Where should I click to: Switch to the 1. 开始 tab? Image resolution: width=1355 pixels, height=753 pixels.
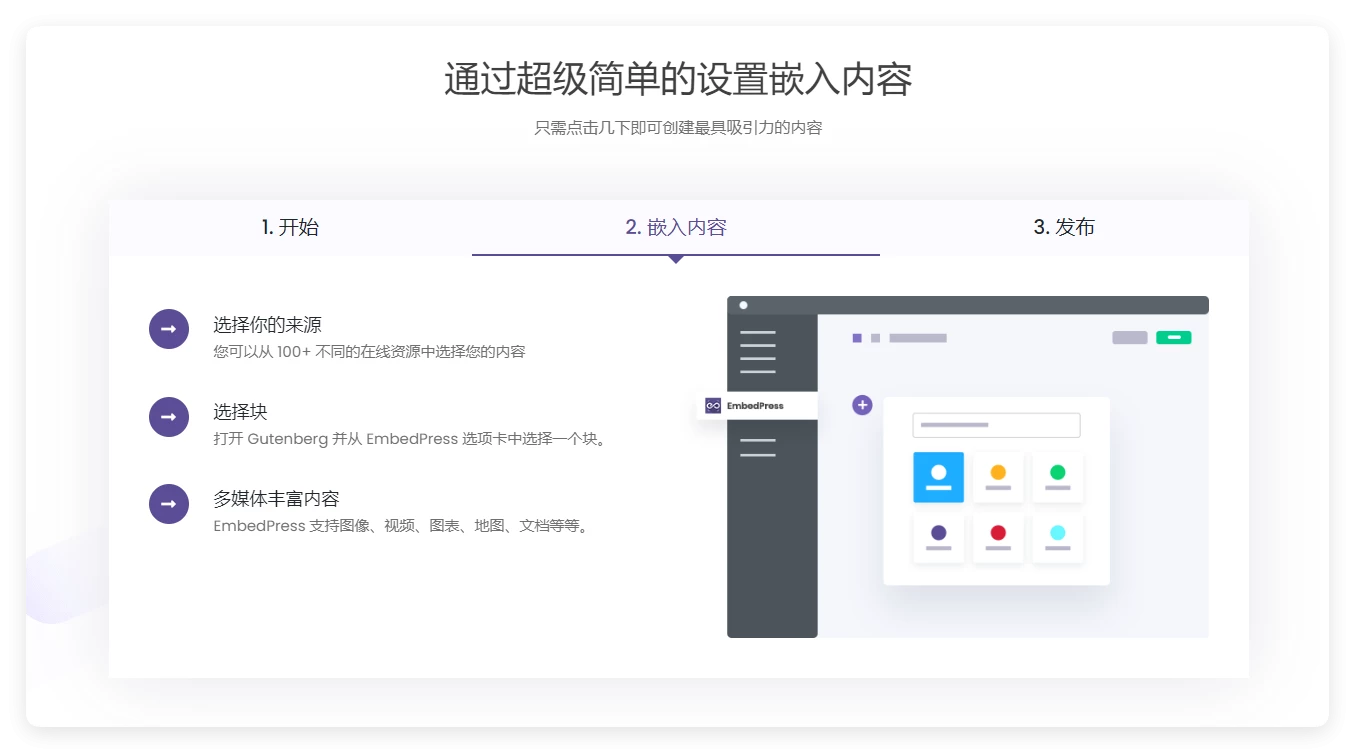[x=289, y=227]
